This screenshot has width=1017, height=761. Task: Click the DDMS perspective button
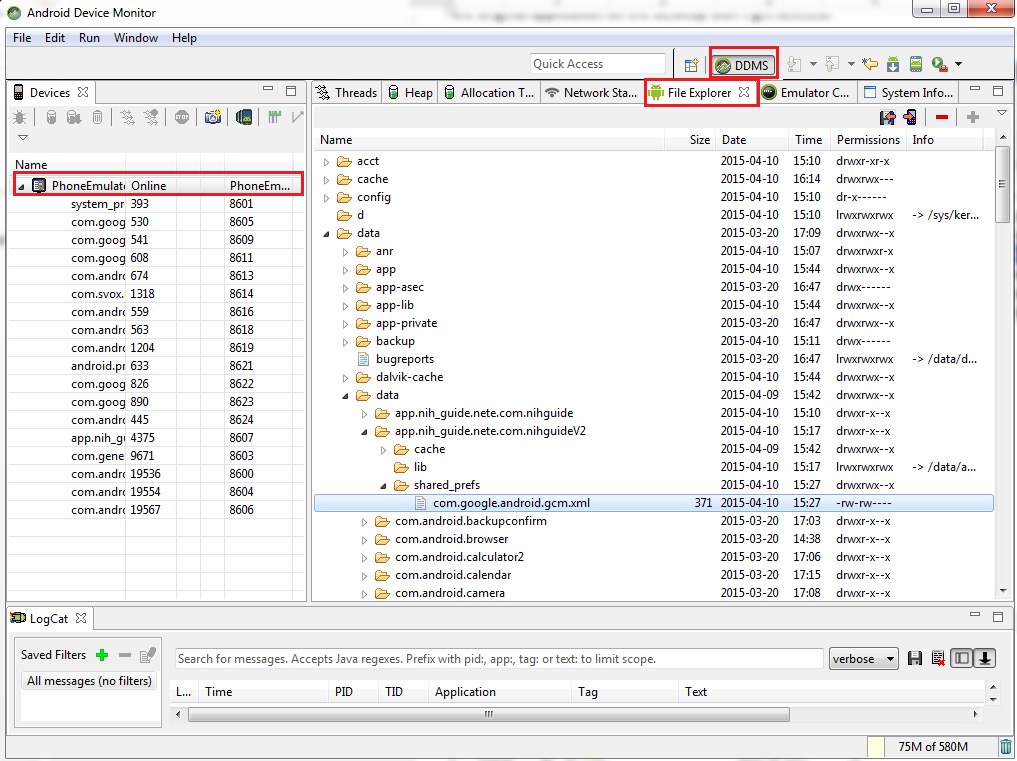(x=743, y=65)
